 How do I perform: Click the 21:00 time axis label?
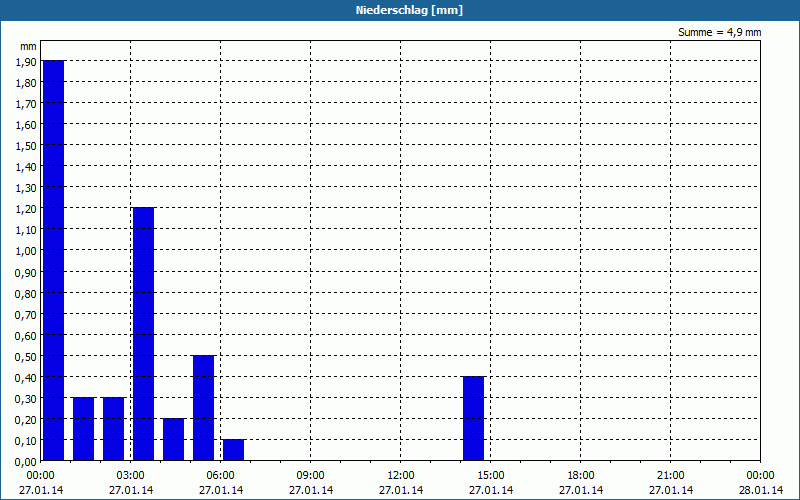point(670,476)
